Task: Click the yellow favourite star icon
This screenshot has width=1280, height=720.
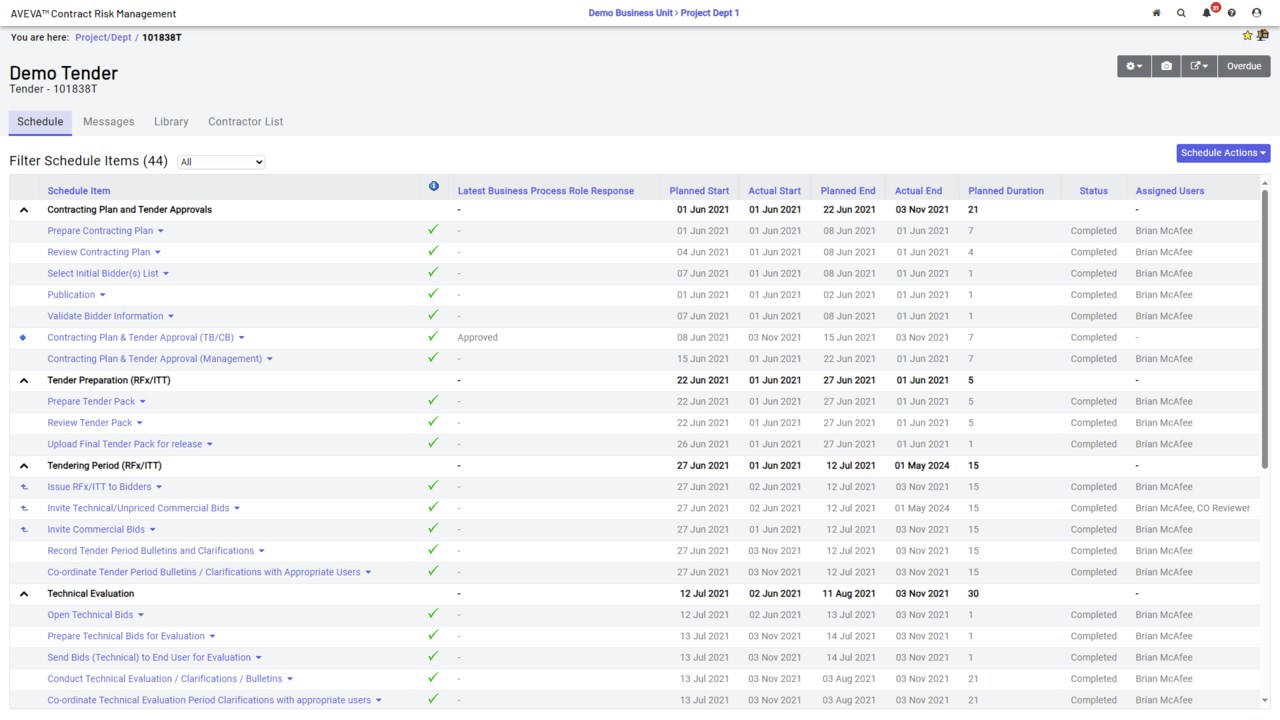Action: (x=1247, y=36)
